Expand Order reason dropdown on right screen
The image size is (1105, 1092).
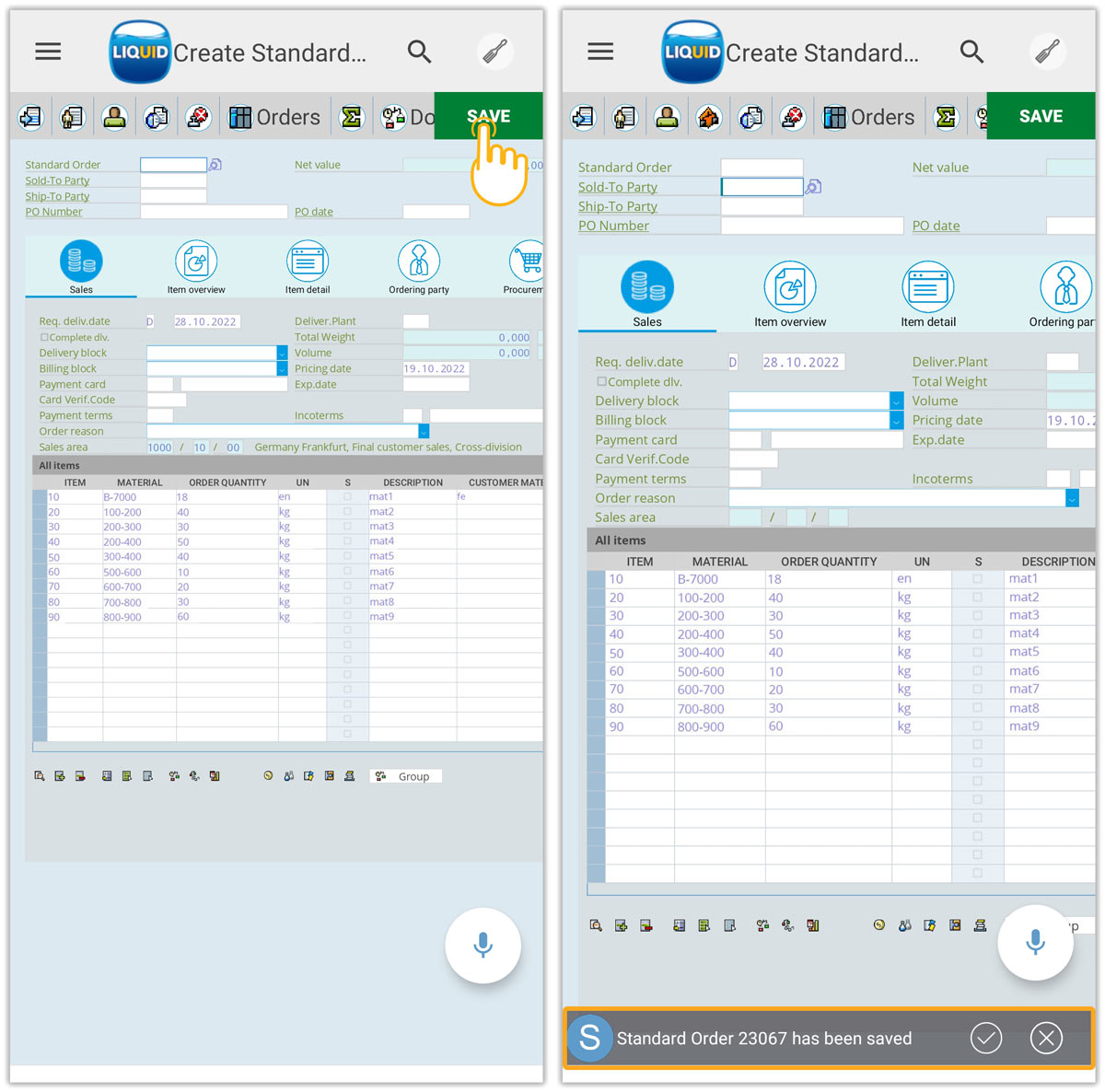pyautogui.click(x=1072, y=498)
